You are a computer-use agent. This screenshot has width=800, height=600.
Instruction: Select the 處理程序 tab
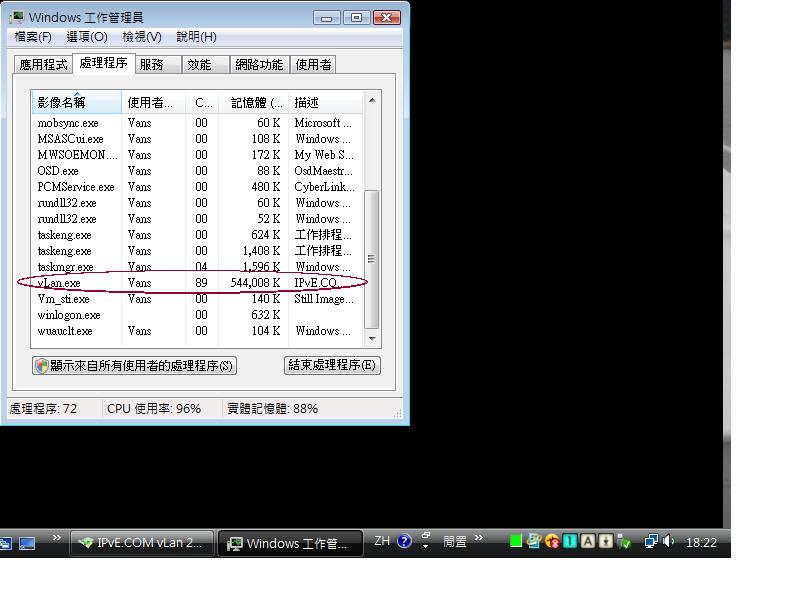pyautogui.click(x=104, y=63)
